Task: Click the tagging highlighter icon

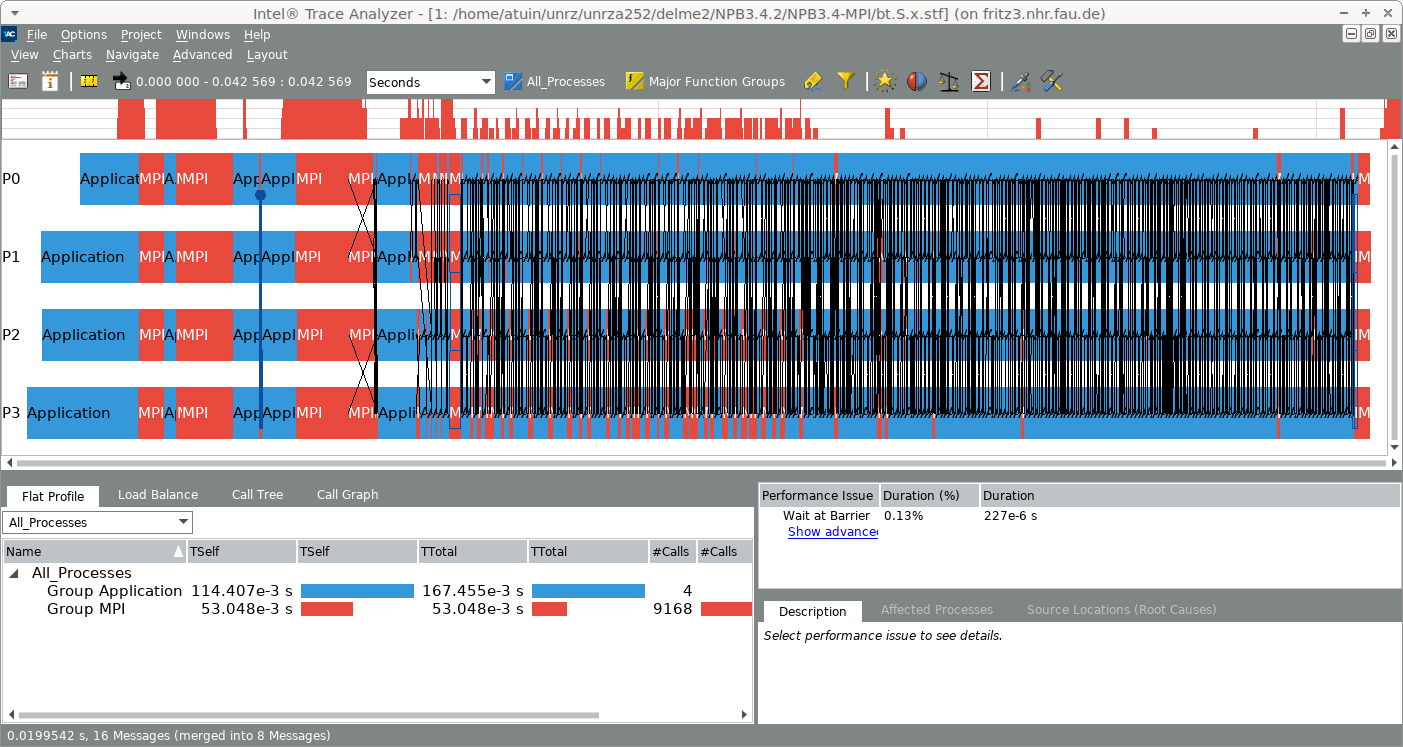Action: [x=813, y=81]
